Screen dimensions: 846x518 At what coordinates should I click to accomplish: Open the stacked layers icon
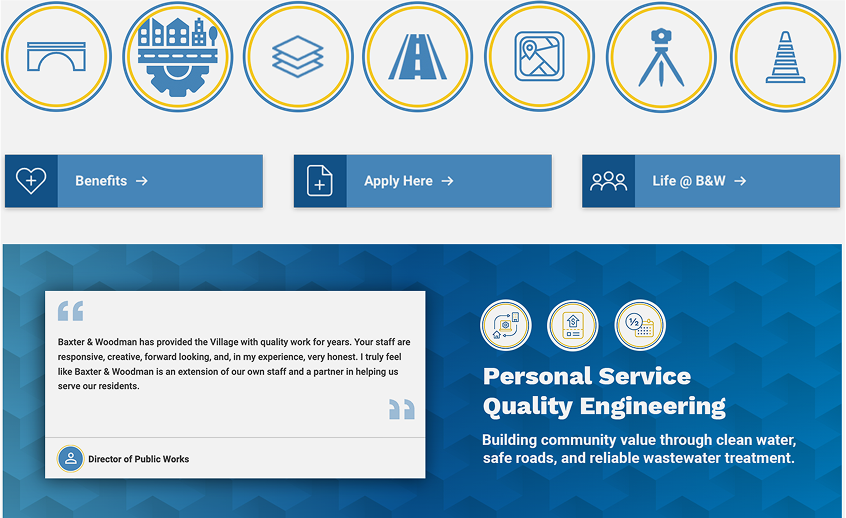tap(298, 57)
